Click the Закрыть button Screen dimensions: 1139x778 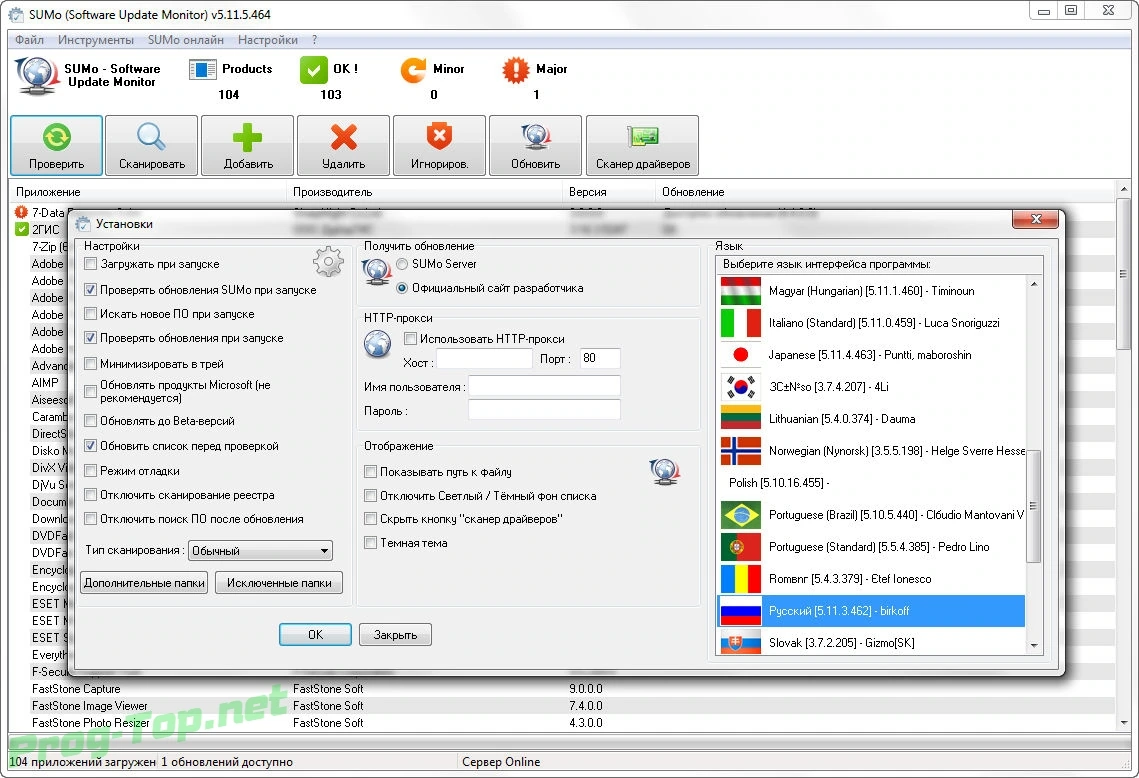(x=395, y=634)
